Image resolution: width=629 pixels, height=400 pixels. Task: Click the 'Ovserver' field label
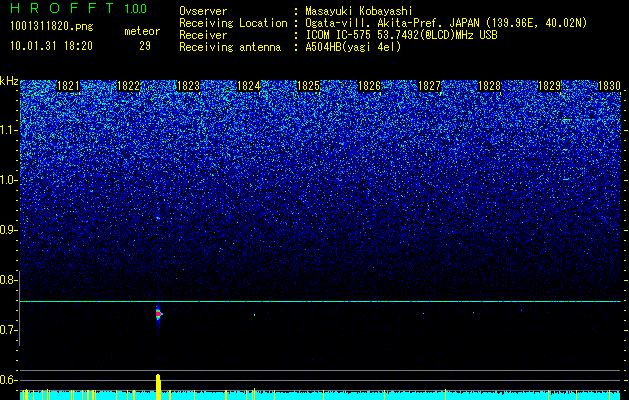click(203, 11)
